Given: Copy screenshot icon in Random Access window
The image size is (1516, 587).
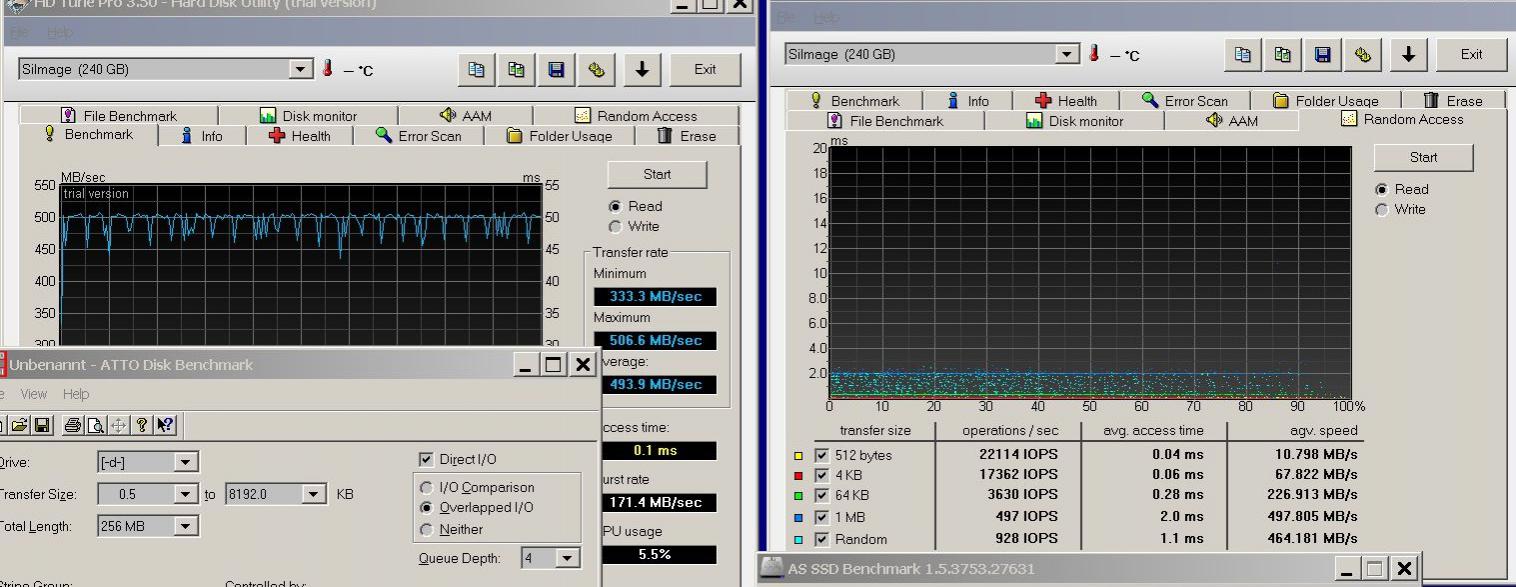Looking at the screenshot, I should [1282, 54].
